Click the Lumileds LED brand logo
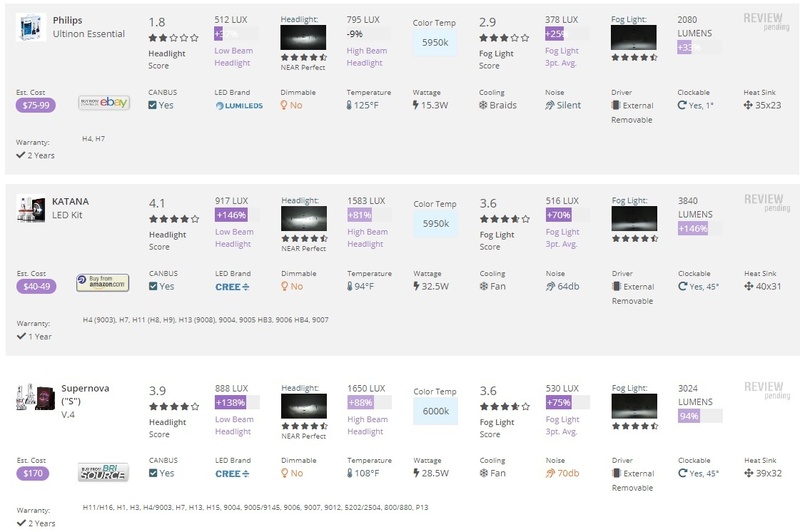The image size is (800, 532). [239, 106]
